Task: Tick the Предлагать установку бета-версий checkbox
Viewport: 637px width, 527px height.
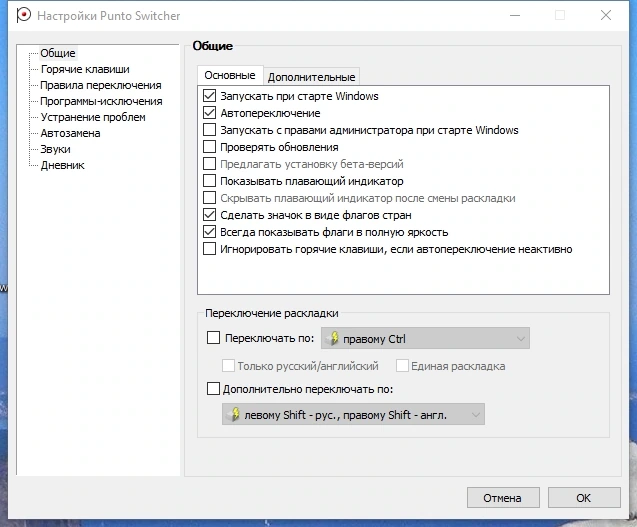Action: 209,164
